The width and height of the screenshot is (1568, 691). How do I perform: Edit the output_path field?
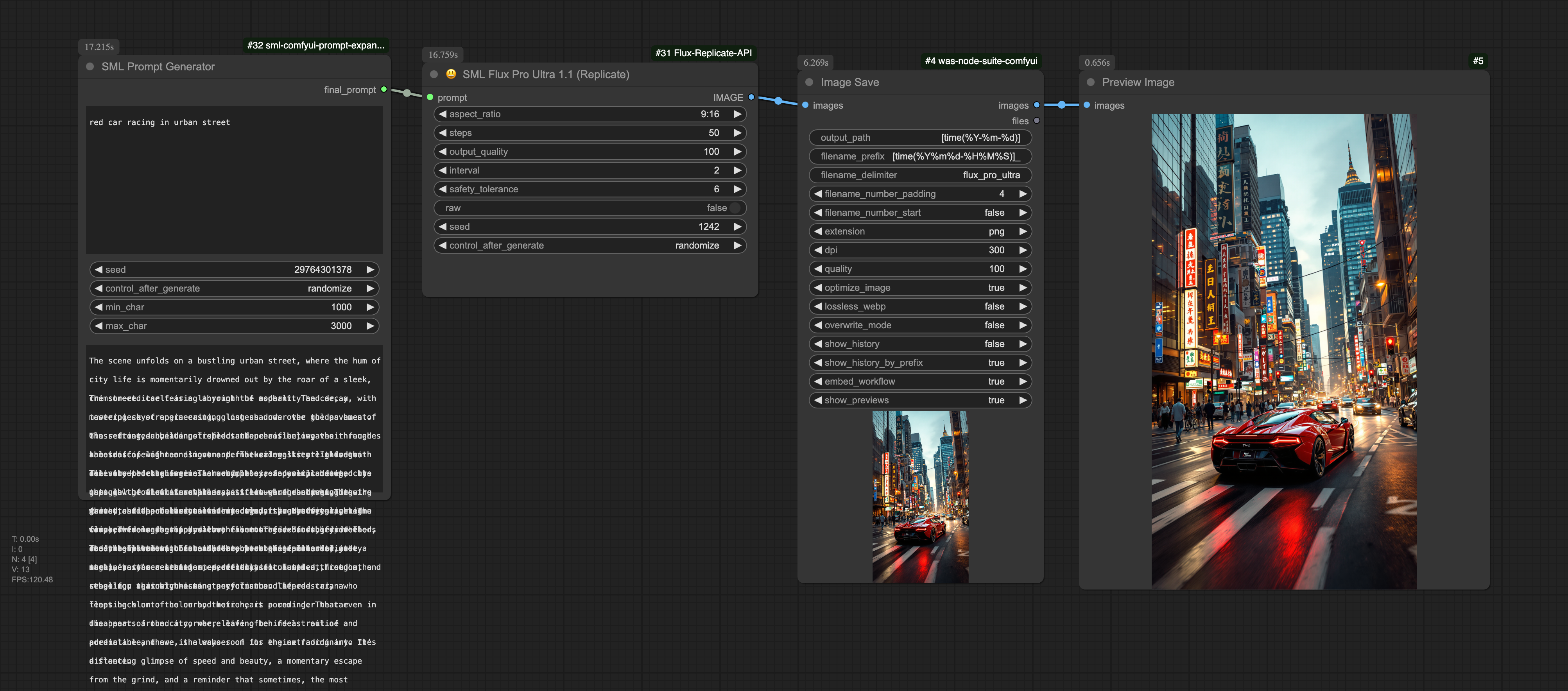pos(920,138)
